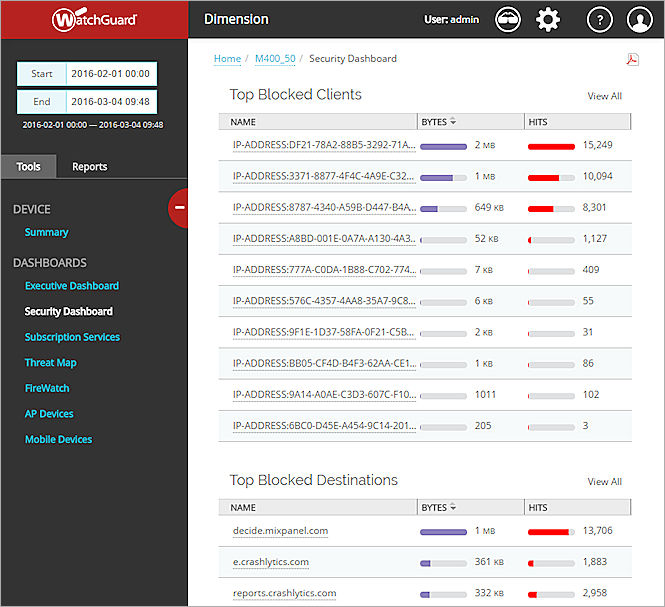
Task: Click the WatchGuard logo
Action: [x=94, y=19]
